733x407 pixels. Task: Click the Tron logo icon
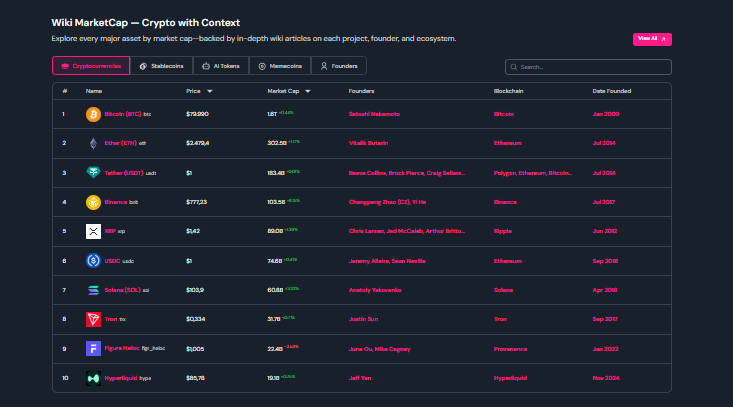93,319
